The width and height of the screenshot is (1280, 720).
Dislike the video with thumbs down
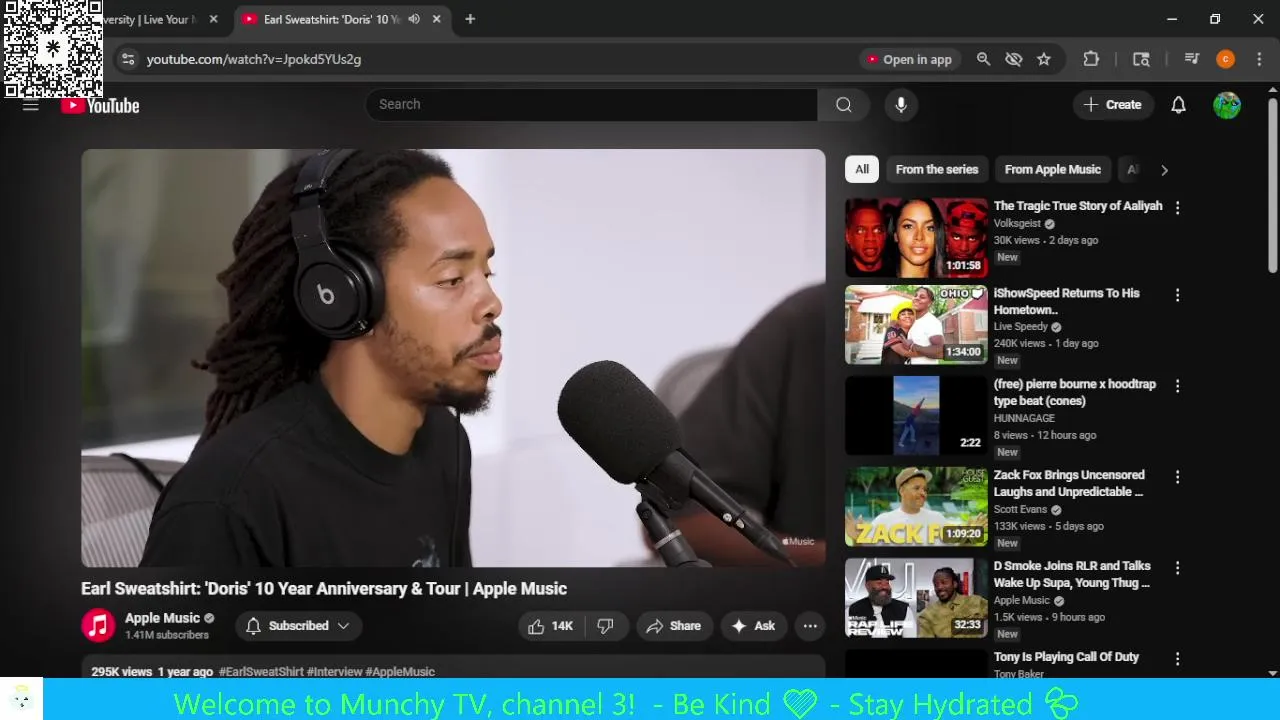[606, 626]
